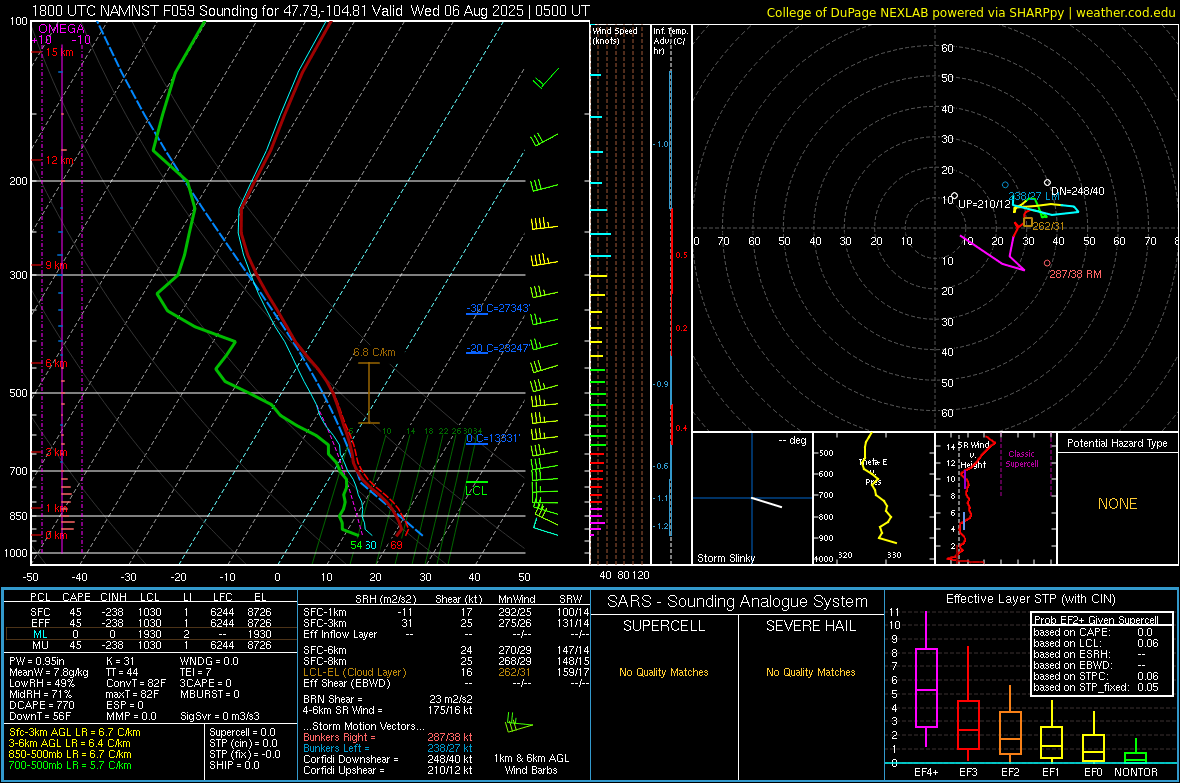The image size is (1180, 783).
Task: Click the -30 C=27343' height label
Action: tap(498, 308)
